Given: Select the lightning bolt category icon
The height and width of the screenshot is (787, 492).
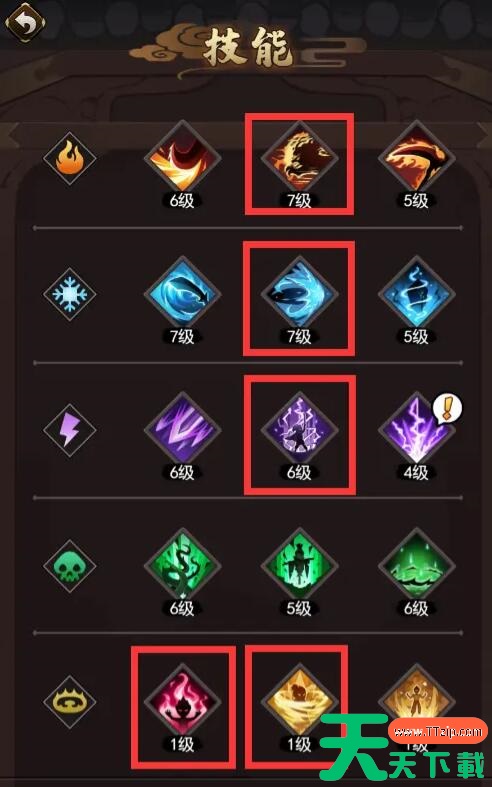Looking at the screenshot, I should click(69, 430).
